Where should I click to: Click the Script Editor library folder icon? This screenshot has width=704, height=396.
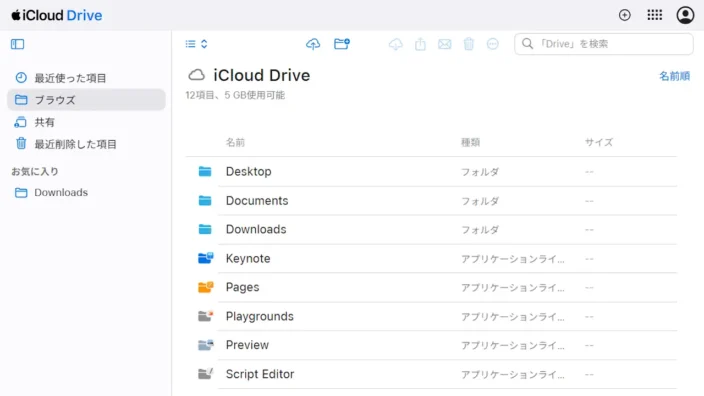(206, 374)
